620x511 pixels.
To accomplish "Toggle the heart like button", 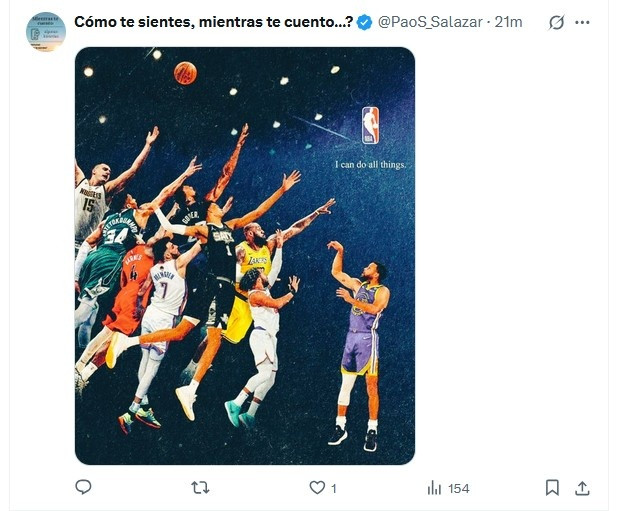I will tap(317, 487).
